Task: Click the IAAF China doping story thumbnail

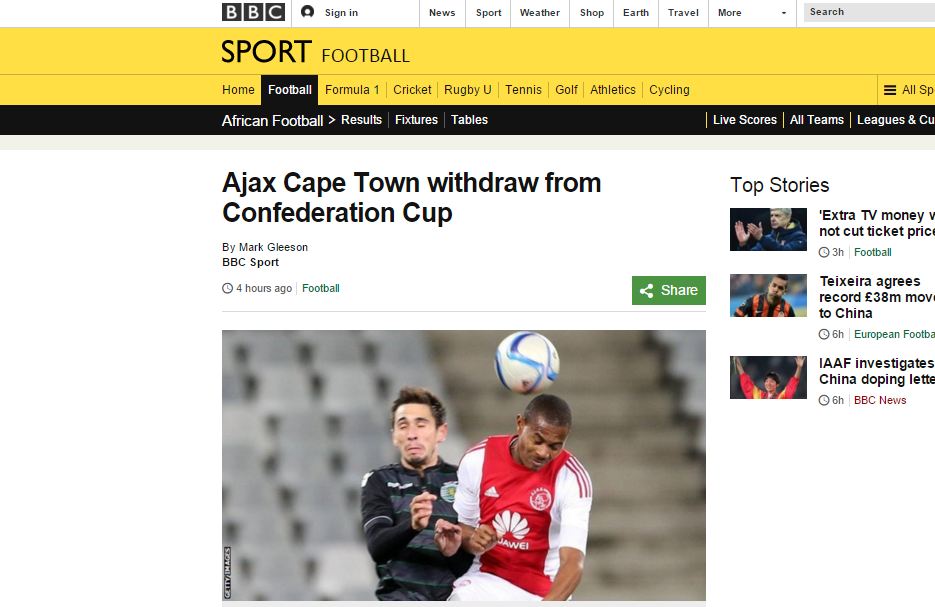Action: coord(768,377)
